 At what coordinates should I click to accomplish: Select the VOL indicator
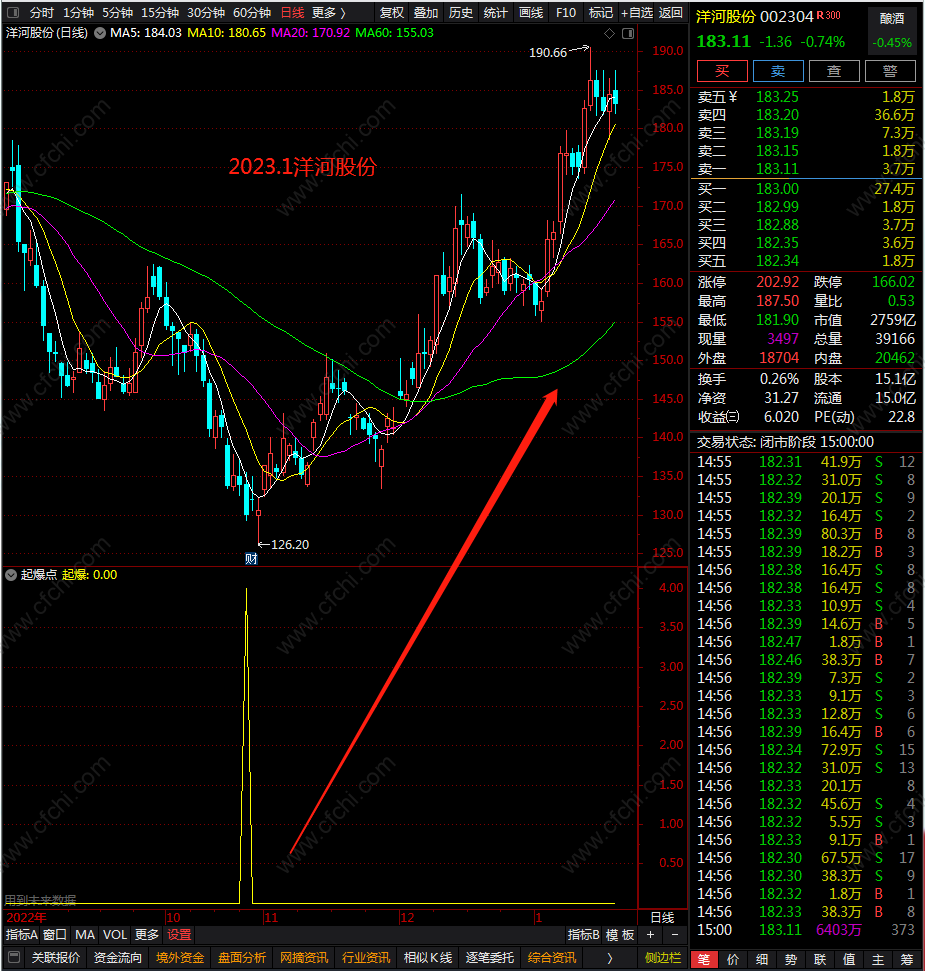click(115, 934)
